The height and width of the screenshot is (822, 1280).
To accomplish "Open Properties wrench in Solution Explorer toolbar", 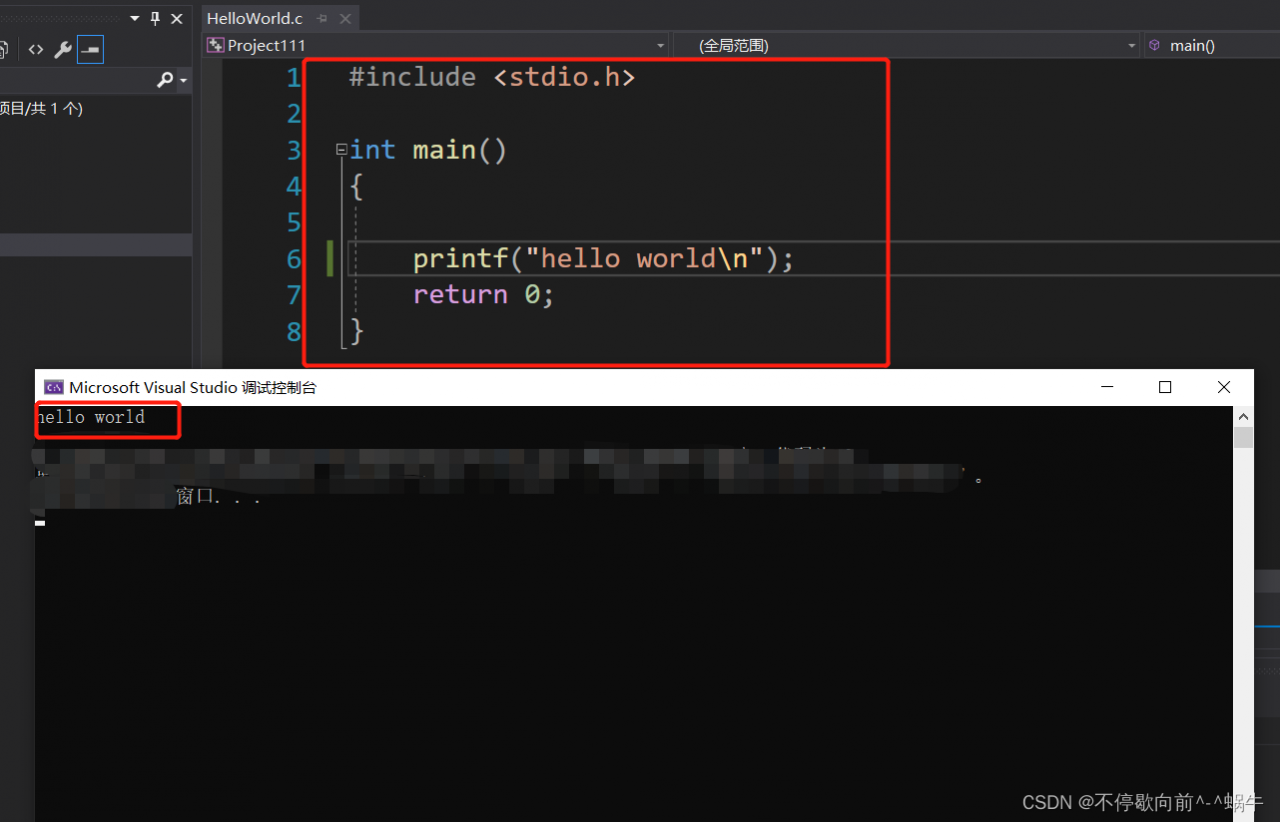I will coord(62,49).
